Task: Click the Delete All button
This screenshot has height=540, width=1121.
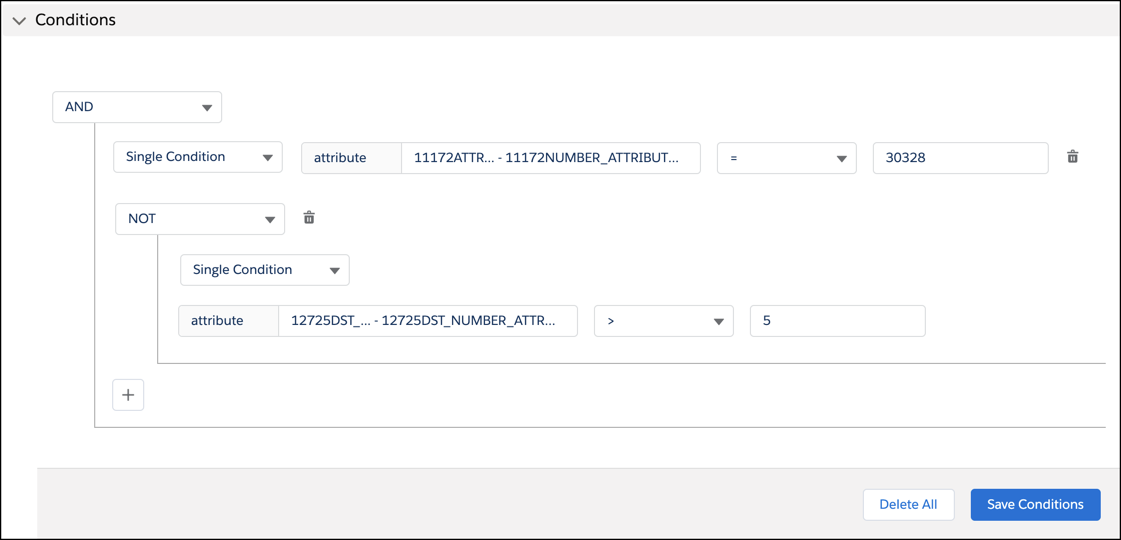Action: 908,505
